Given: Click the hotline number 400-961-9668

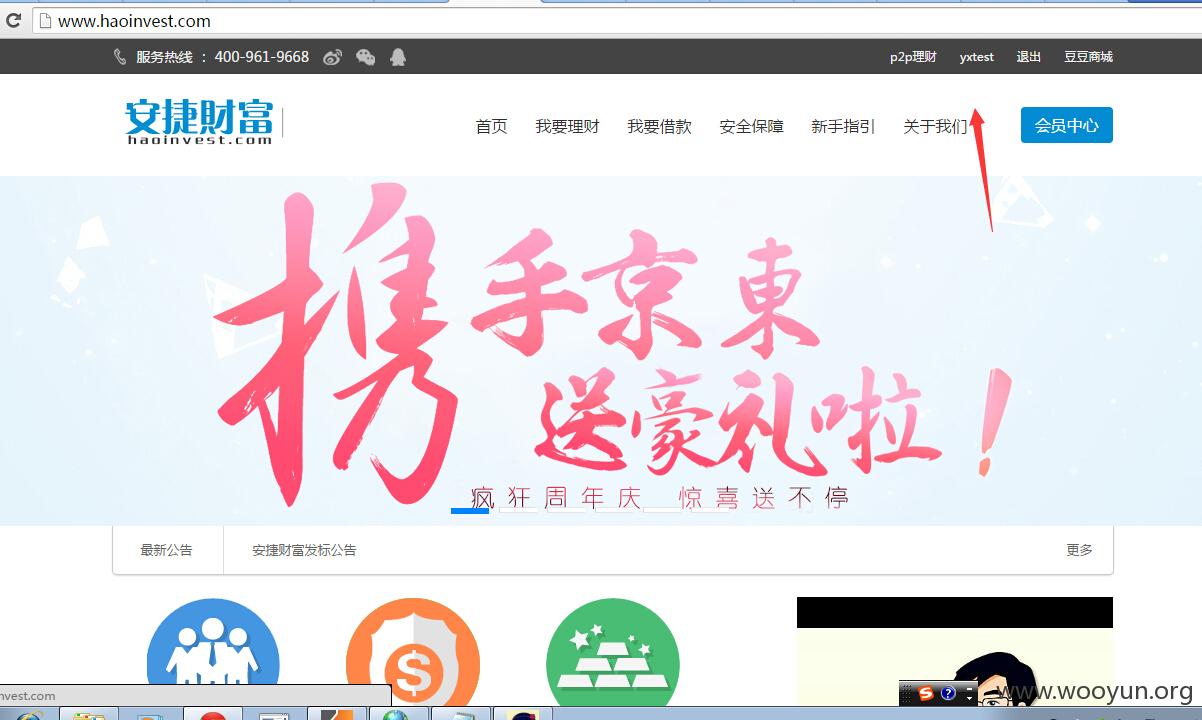Looking at the screenshot, I should point(262,57).
